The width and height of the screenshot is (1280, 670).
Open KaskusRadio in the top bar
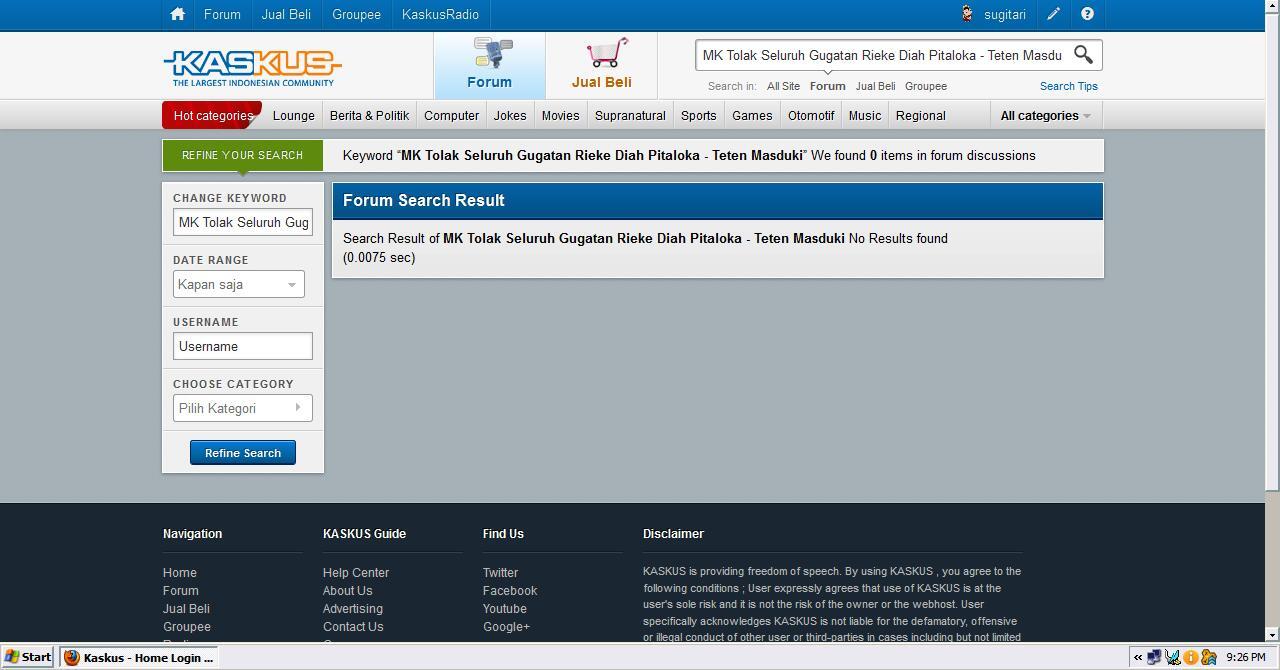pos(440,14)
